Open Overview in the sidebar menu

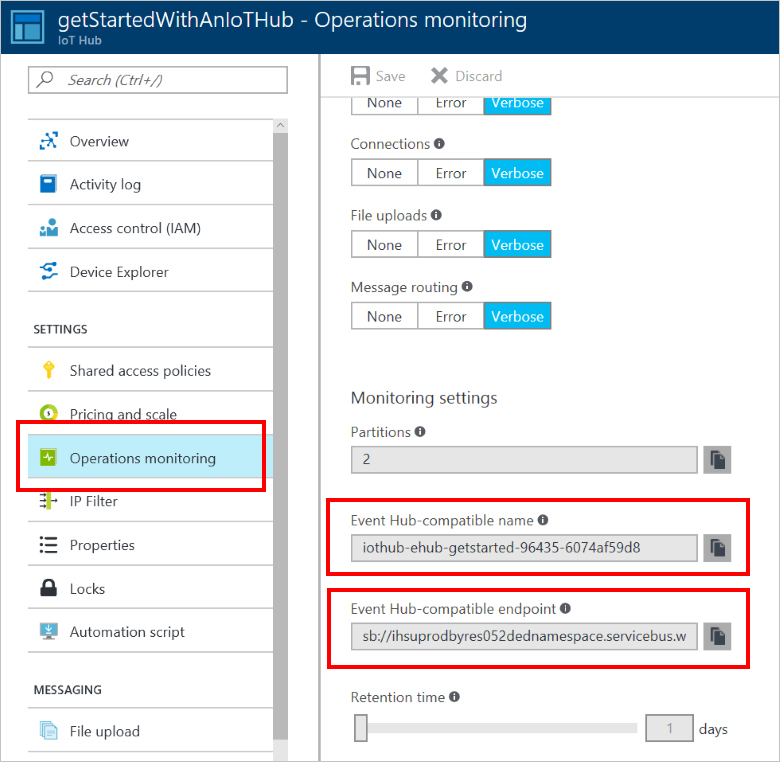coord(150,141)
